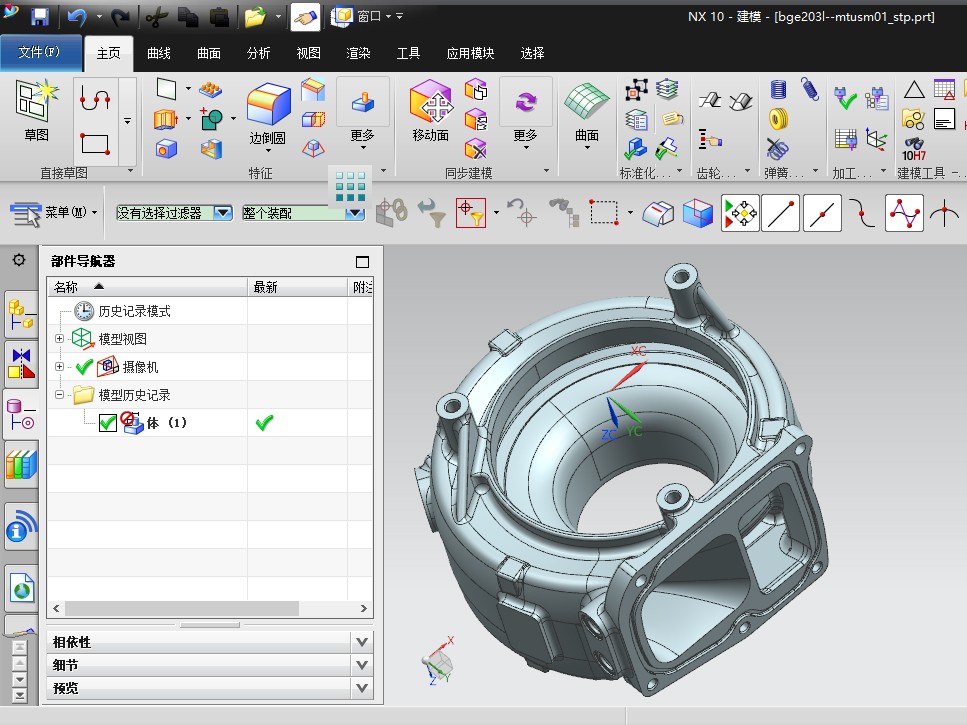Screen dimensions: 967x725
Task: Collapse the 模型历史记录 tree node
Action: (x=59, y=395)
